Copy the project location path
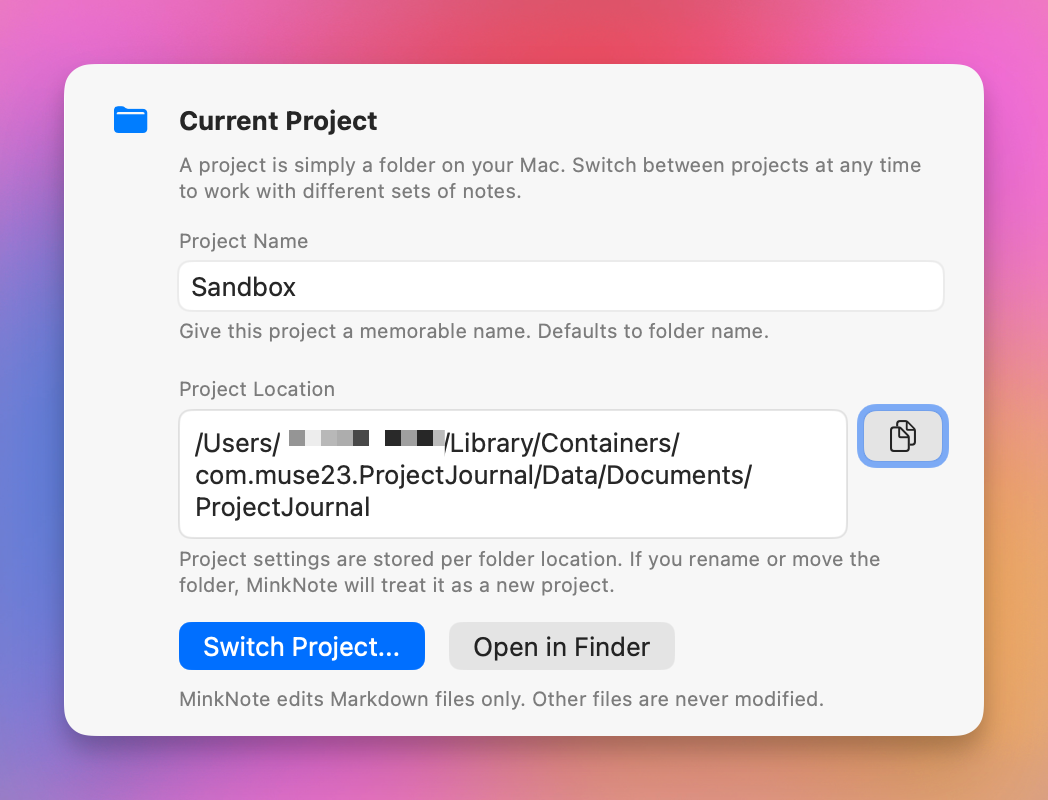This screenshot has height=800, width=1048. (902, 436)
